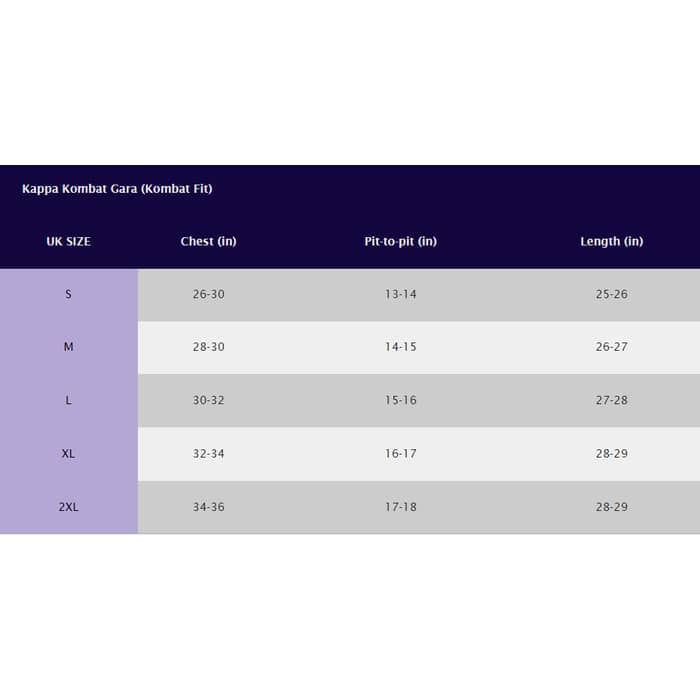The height and width of the screenshot is (700, 700).
Task: Click length value 25-26
Action: pyautogui.click(x=612, y=294)
